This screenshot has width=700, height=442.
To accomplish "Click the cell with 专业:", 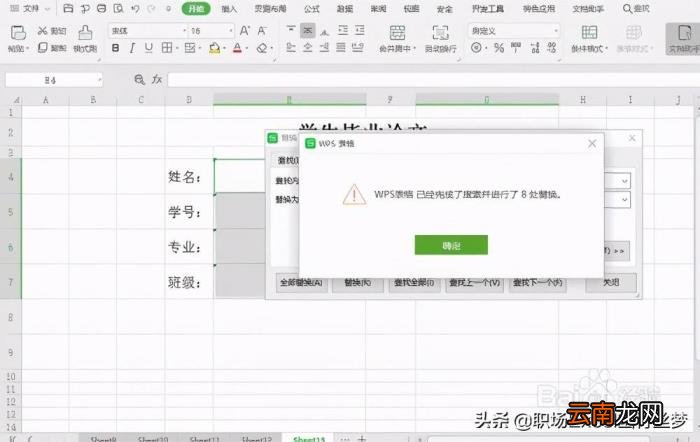I will click(189, 246).
